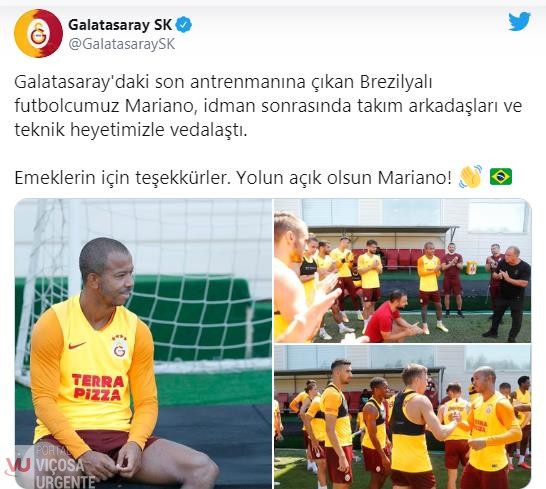Open the Galatasaray SK profile avatar
The image size is (546, 489).
pyautogui.click(x=38, y=33)
